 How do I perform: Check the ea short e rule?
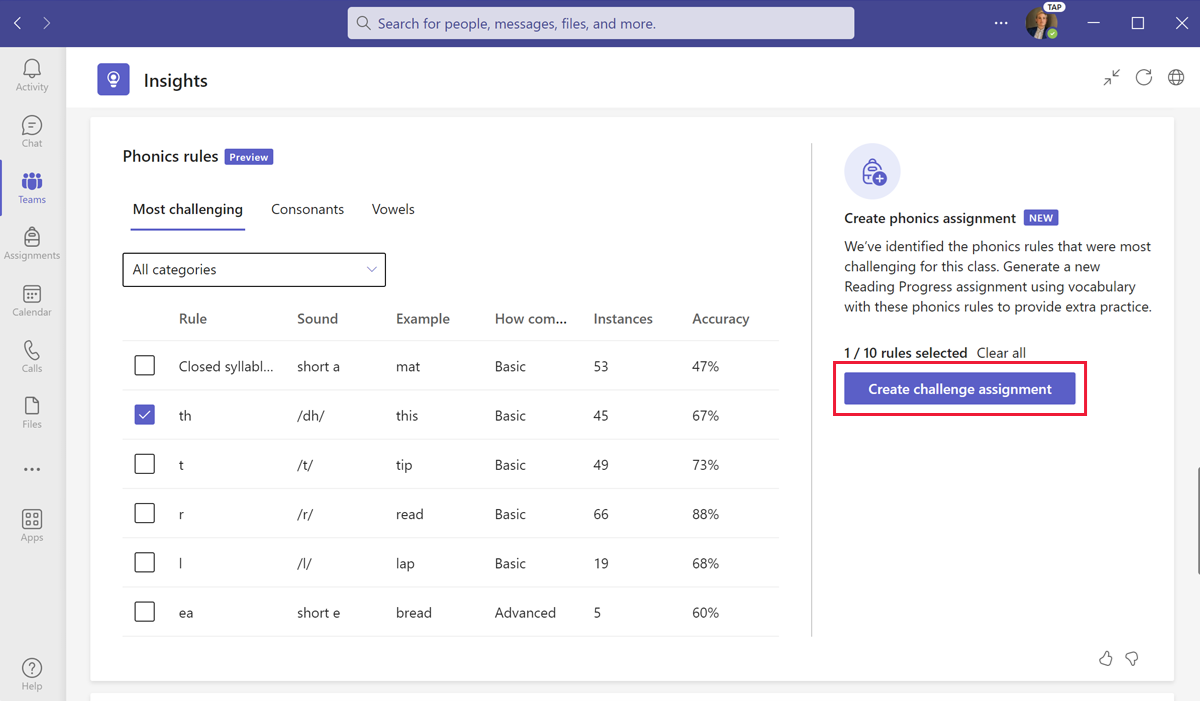pos(144,611)
